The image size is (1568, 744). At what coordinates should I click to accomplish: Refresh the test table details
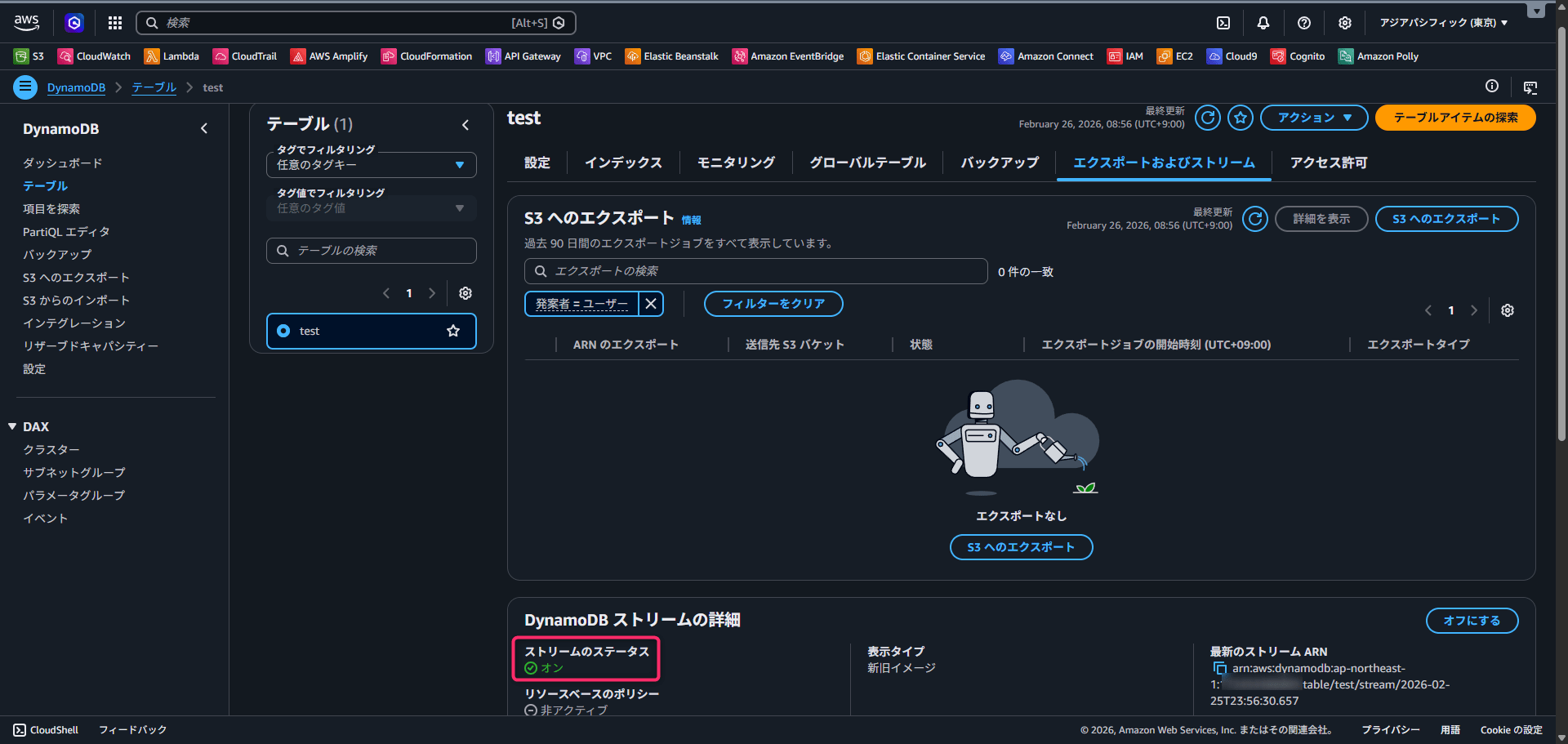coord(1208,118)
